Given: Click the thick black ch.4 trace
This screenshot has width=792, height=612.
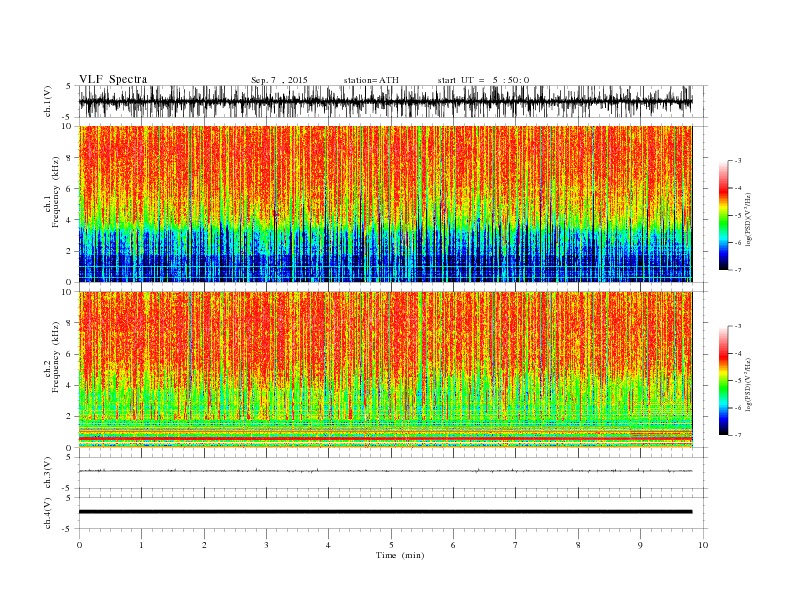Looking at the screenshot, I should pos(385,512).
